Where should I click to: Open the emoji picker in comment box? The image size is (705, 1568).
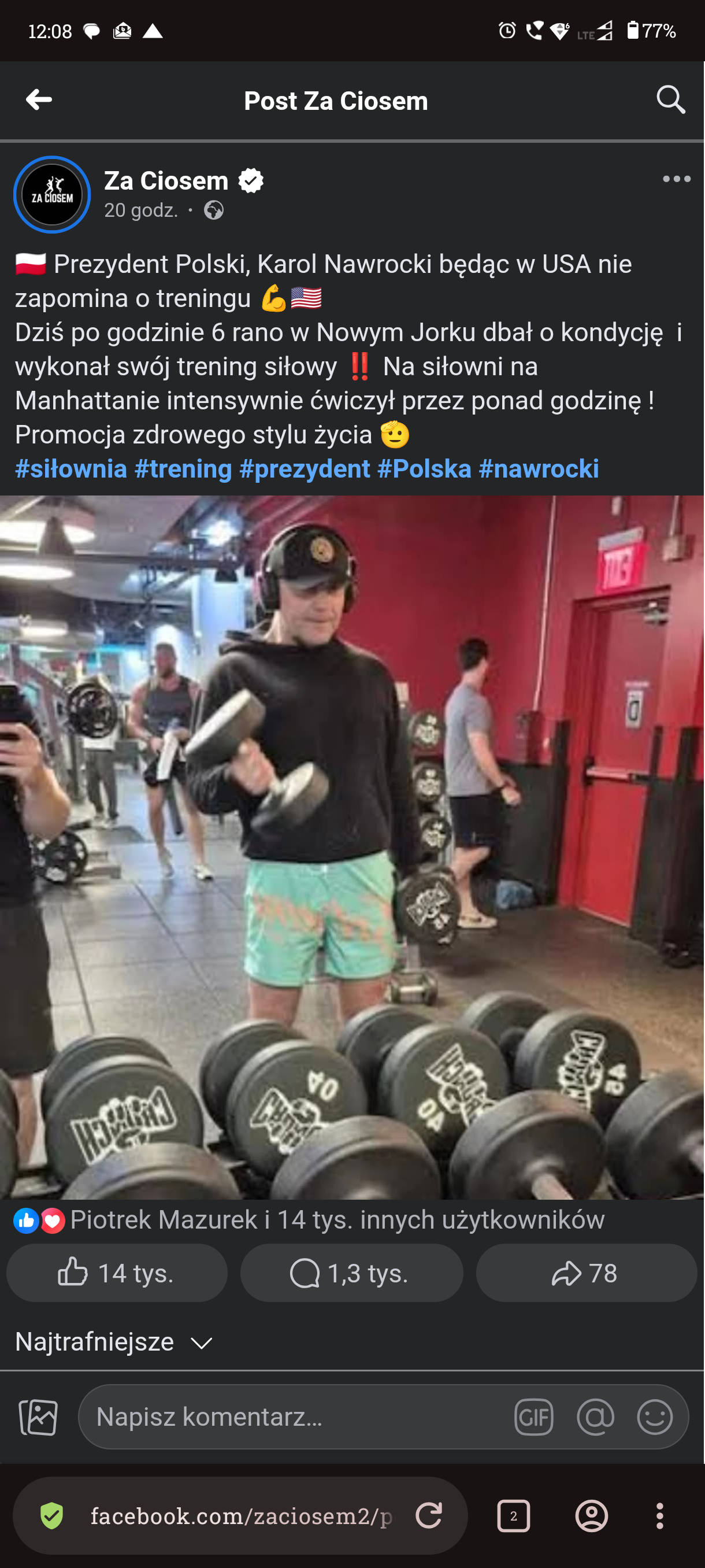655,1417
